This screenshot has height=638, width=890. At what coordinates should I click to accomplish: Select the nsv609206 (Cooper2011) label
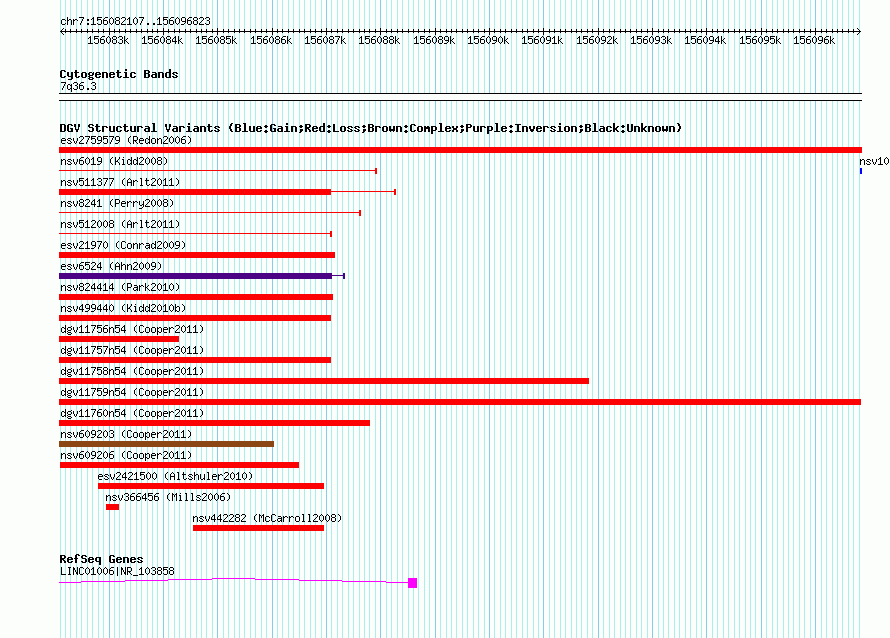coord(126,455)
